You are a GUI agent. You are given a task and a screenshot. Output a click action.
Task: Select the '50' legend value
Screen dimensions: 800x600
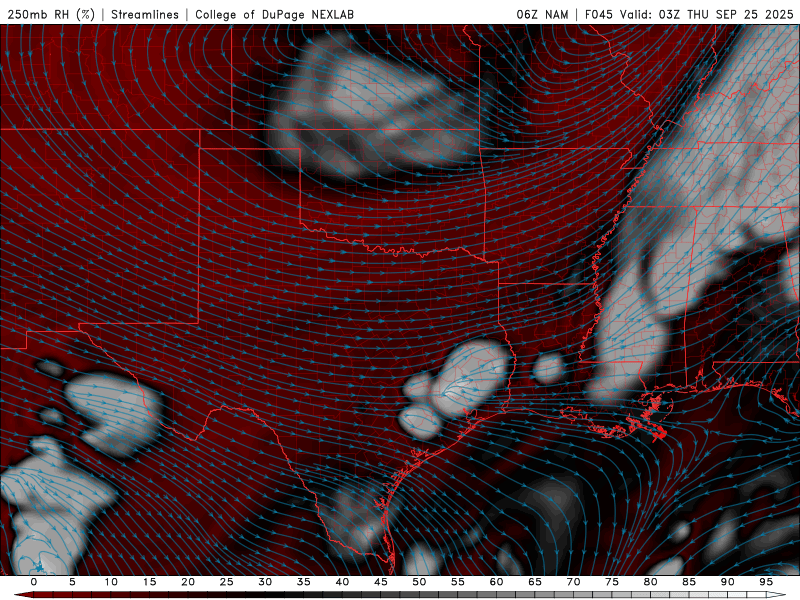(419, 582)
